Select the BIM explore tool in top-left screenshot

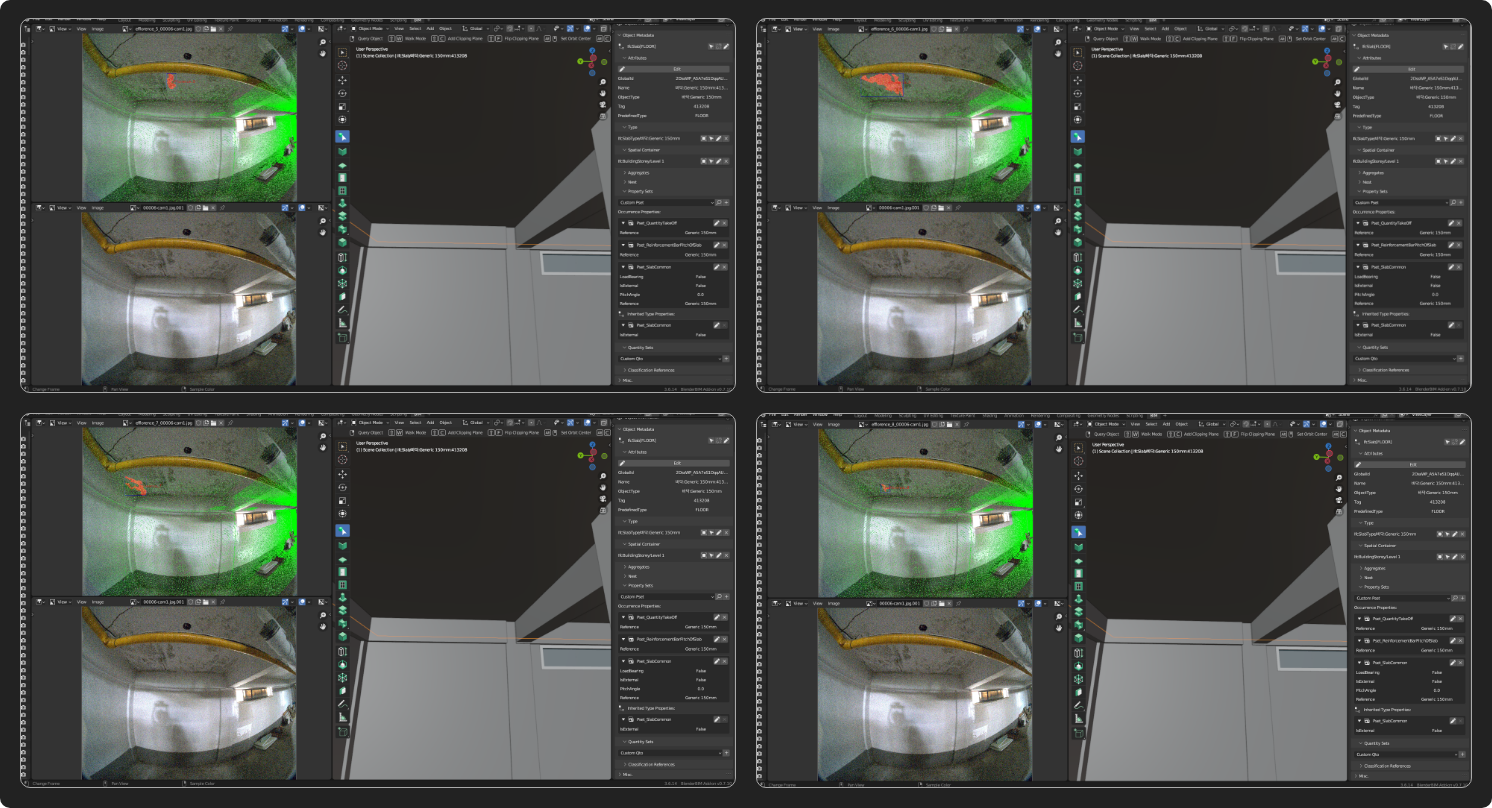(342, 136)
